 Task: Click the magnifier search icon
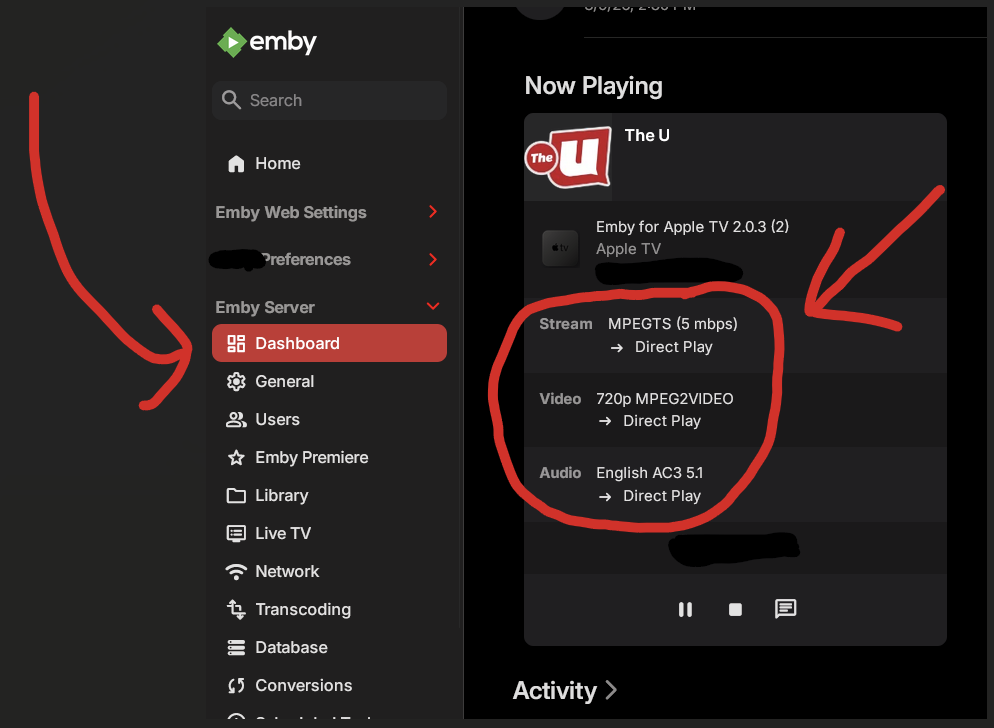click(x=231, y=100)
